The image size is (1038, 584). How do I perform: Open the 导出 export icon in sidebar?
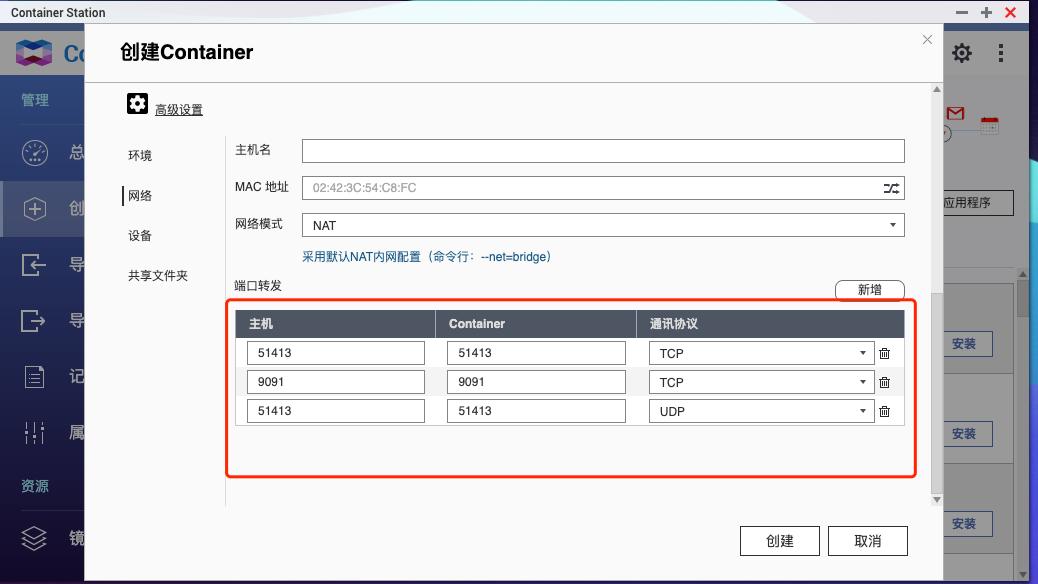(x=34, y=320)
